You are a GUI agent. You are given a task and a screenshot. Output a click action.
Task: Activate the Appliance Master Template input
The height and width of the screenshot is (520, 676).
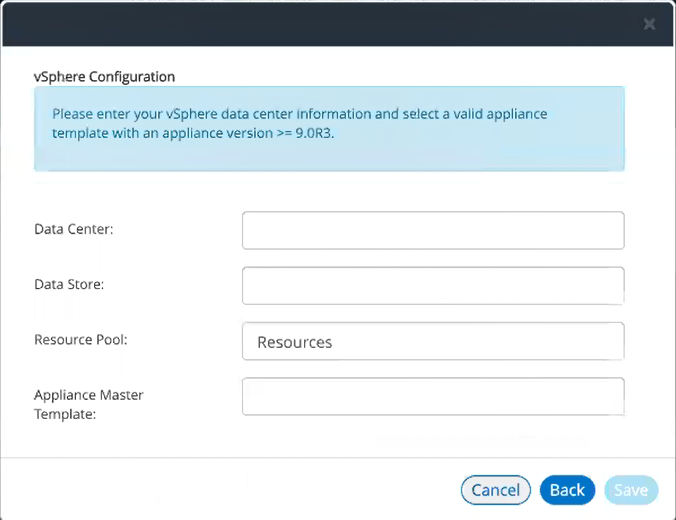point(433,396)
